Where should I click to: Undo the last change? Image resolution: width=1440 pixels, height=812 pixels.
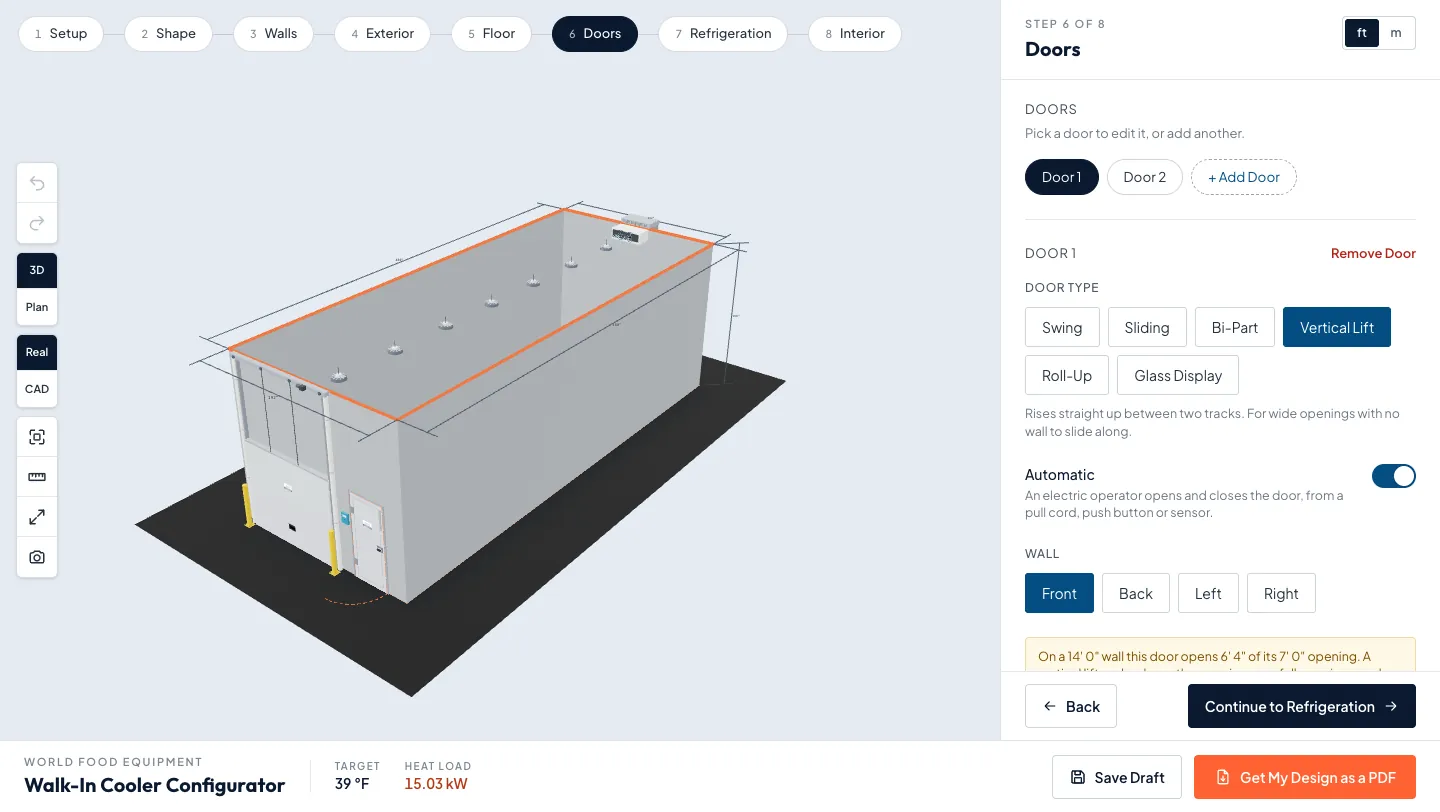click(37, 183)
